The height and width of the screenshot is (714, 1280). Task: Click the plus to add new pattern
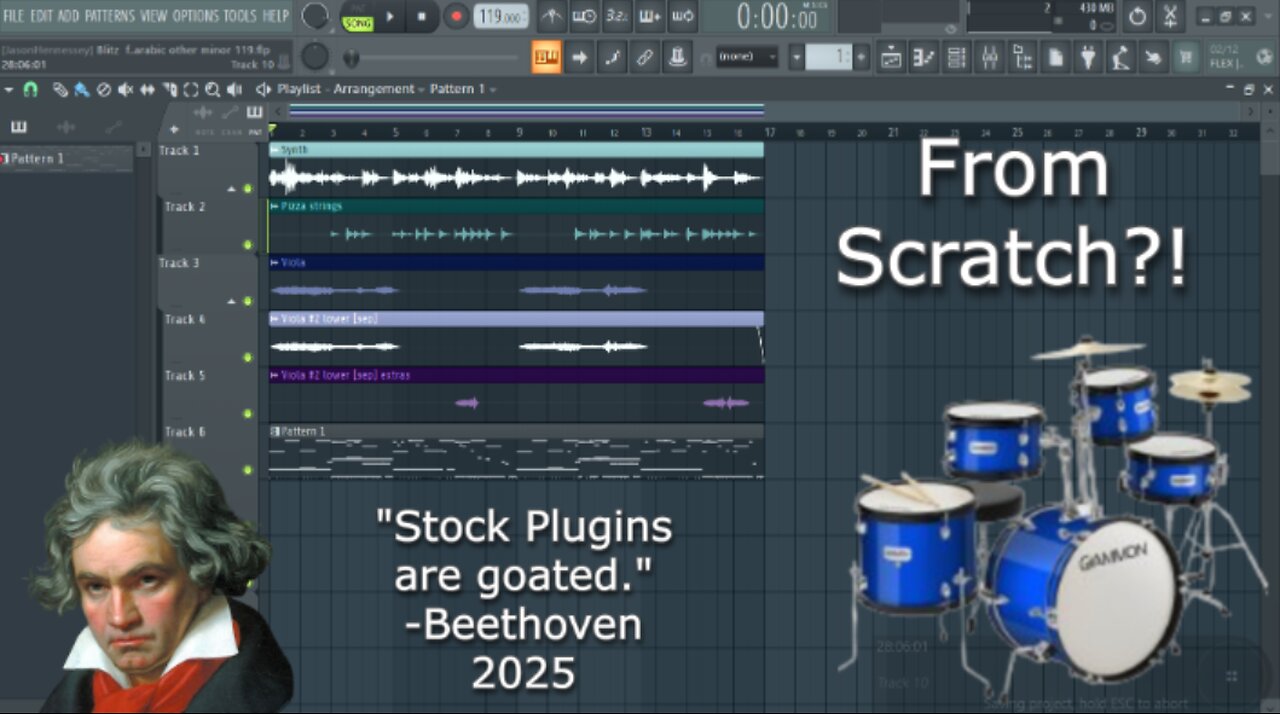pos(862,57)
